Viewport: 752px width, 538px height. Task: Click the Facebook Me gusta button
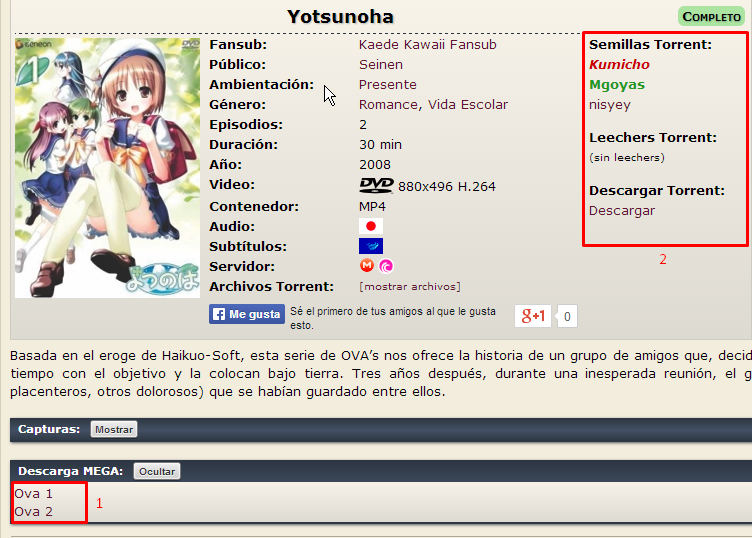pos(246,314)
